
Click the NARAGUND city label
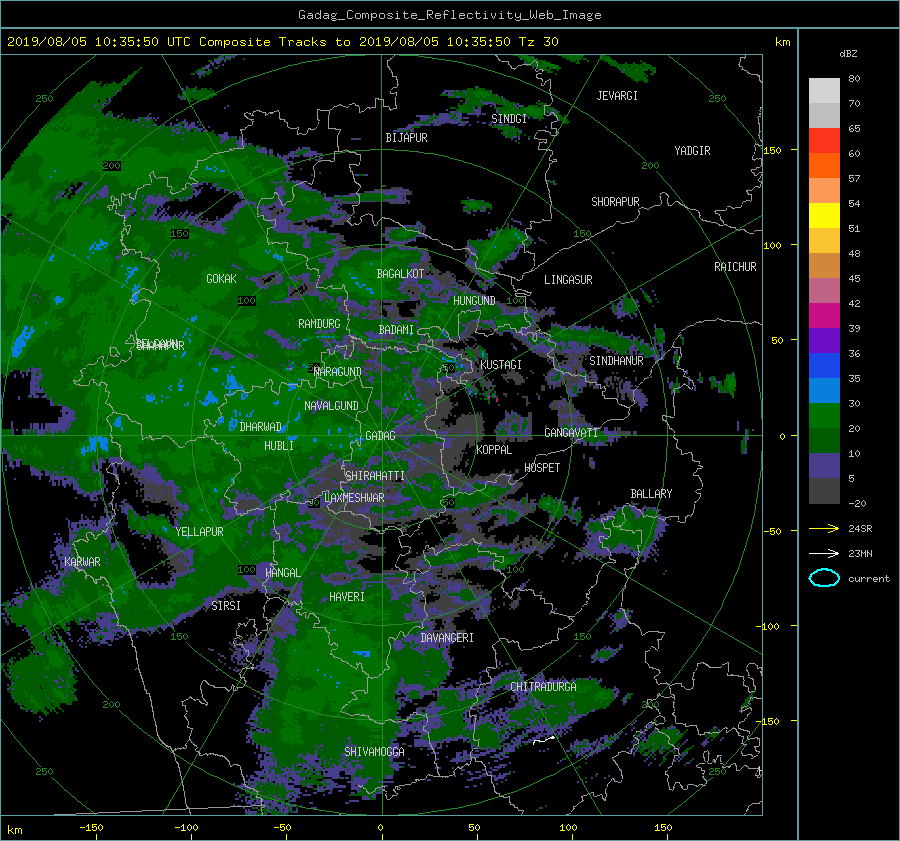click(338, 372)
